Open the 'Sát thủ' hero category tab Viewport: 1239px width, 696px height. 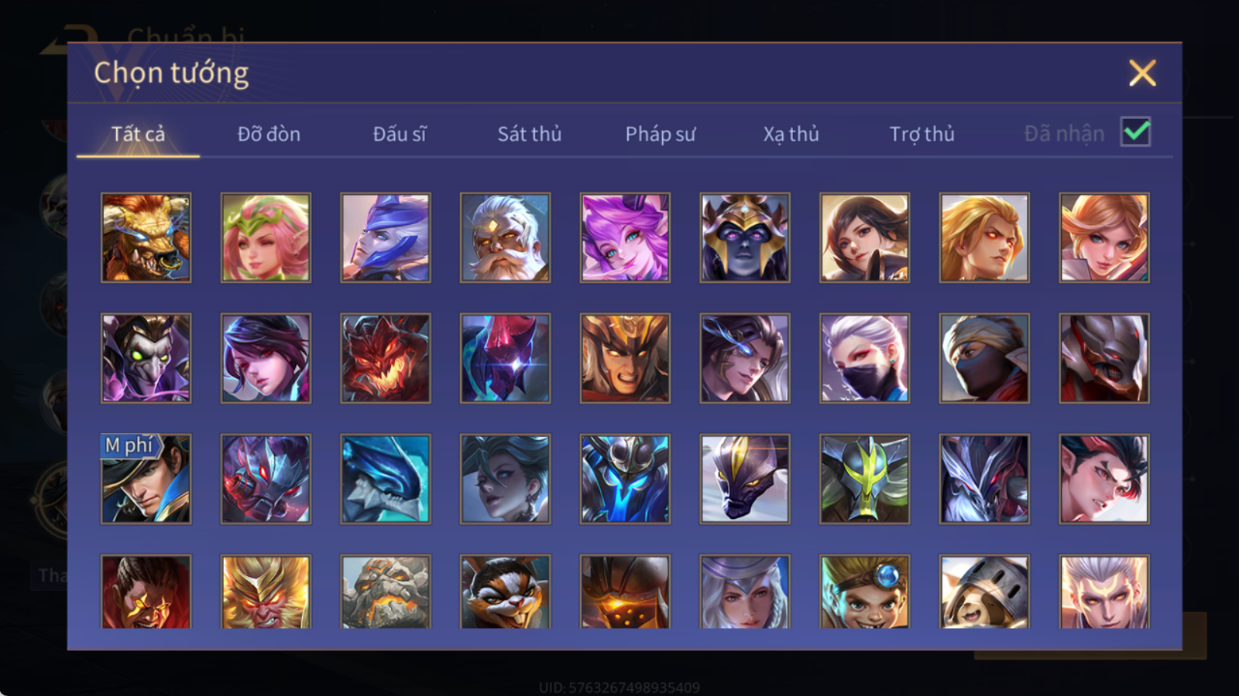(529, 134)
